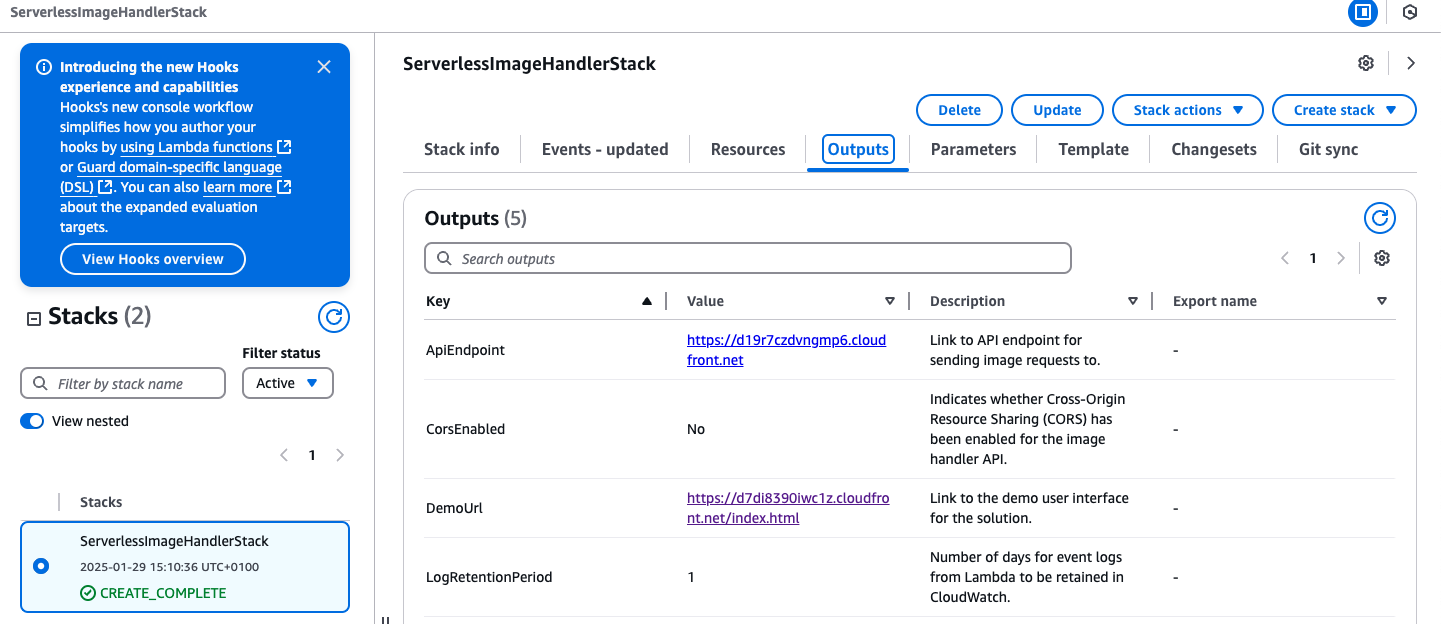Toggle the split panel icon in header

tap(1362, 12)
